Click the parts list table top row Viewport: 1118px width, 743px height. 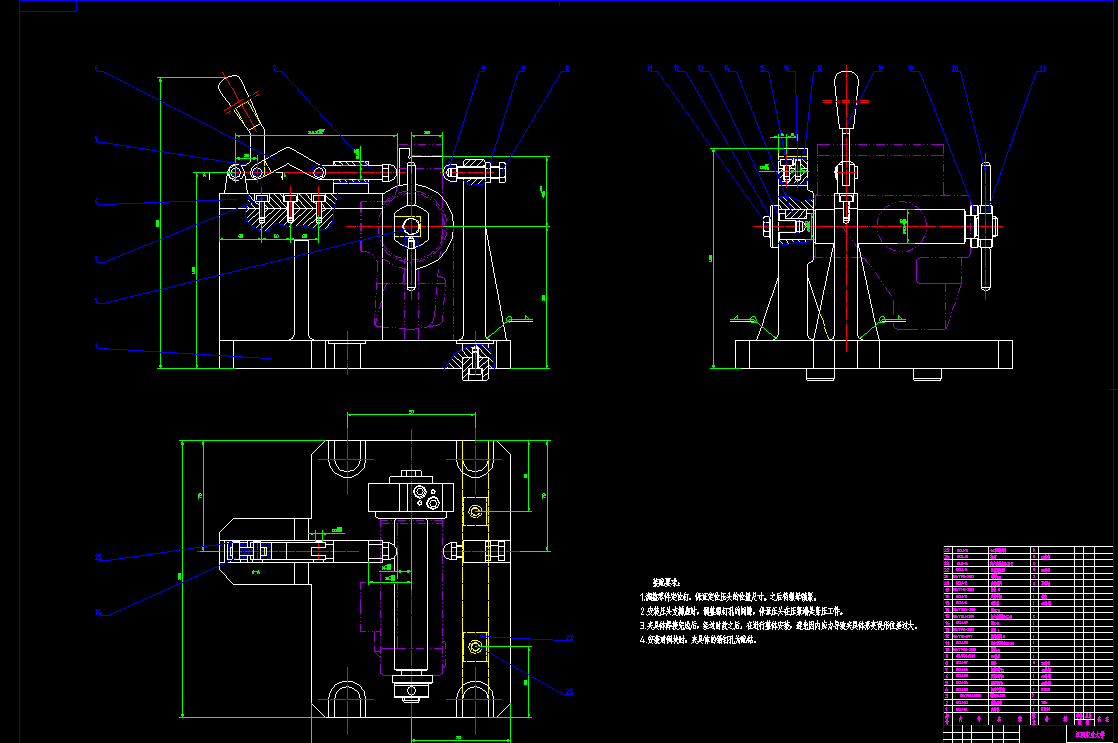(x=1027, y=550)
